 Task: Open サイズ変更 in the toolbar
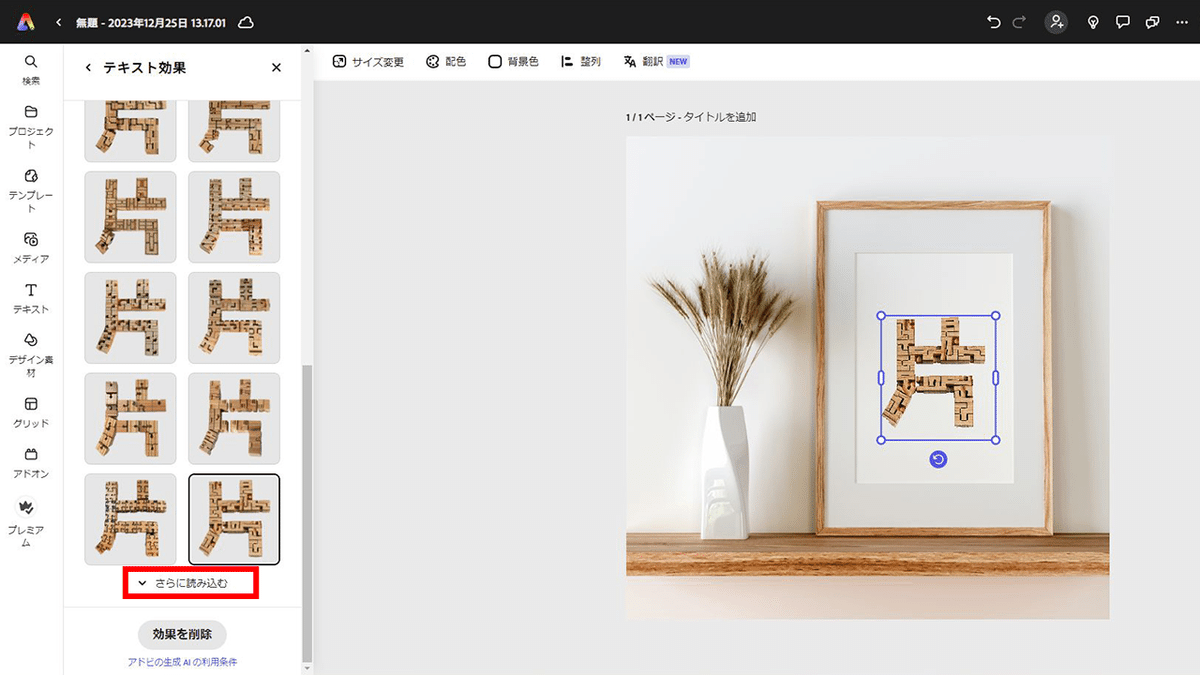[x=368, y=61]
